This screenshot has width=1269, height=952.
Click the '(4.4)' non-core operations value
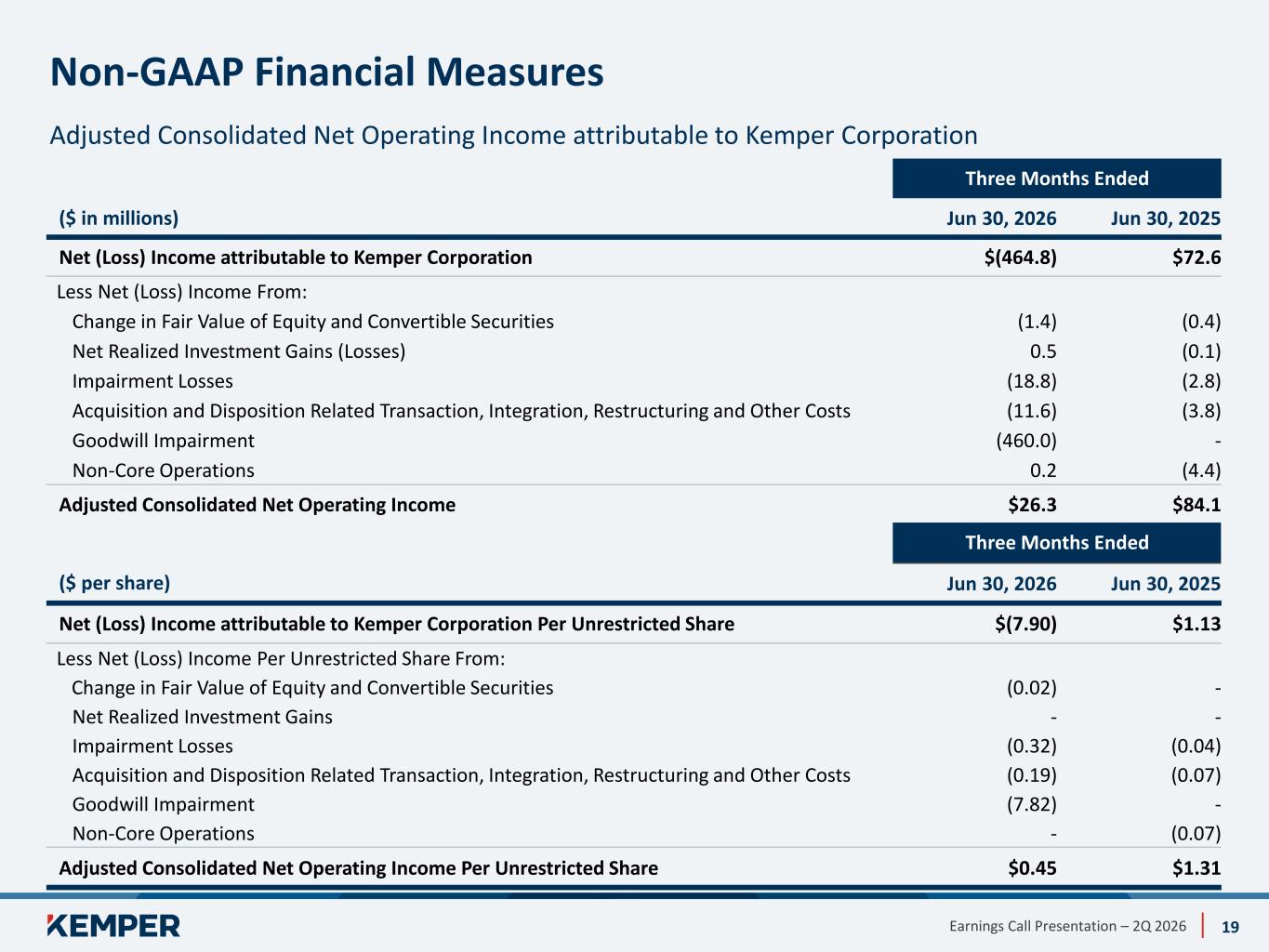(x=1201, y=470)
